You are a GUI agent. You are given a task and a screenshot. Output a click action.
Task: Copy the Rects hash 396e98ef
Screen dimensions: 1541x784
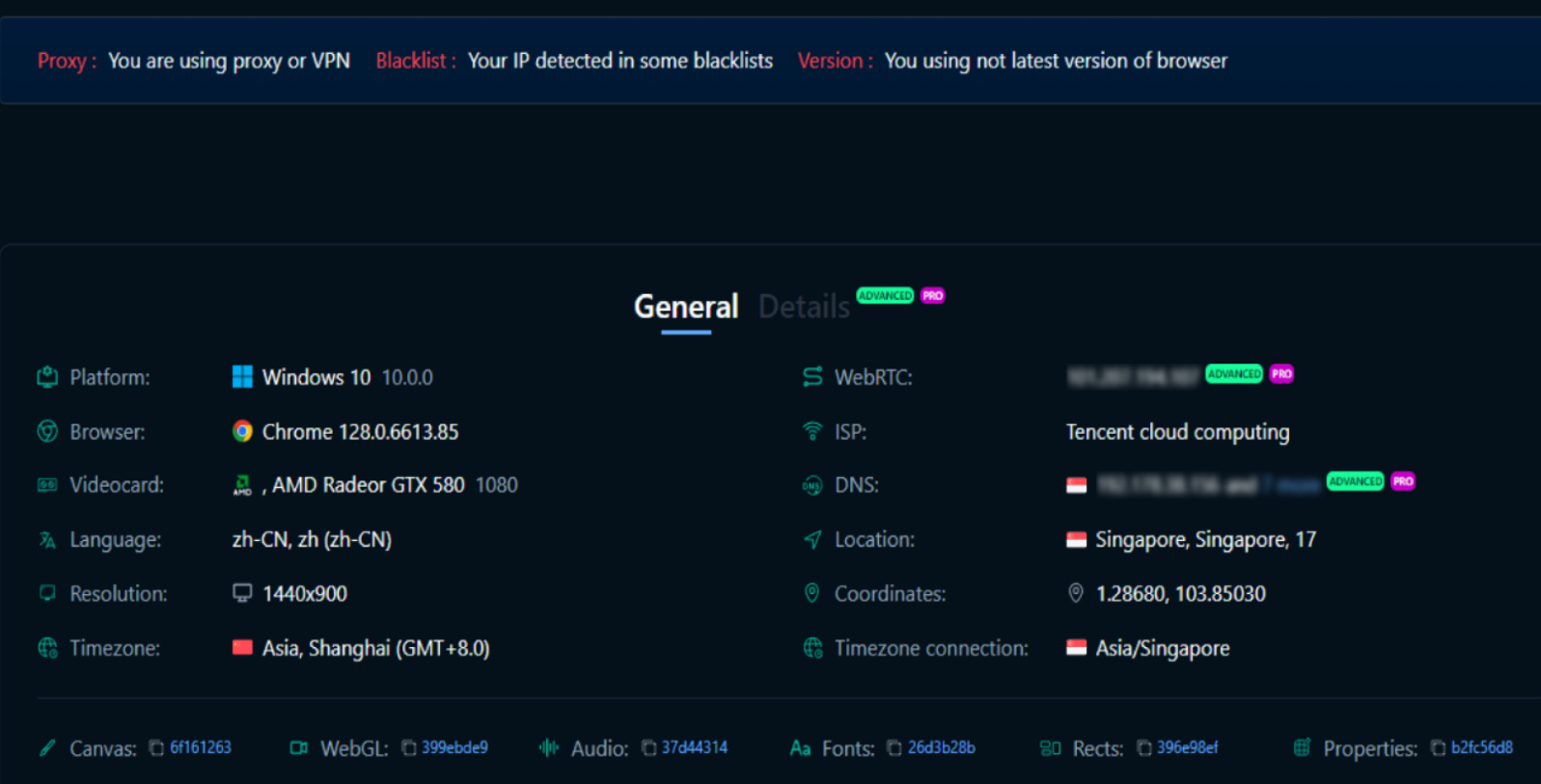click(1144, 748)
